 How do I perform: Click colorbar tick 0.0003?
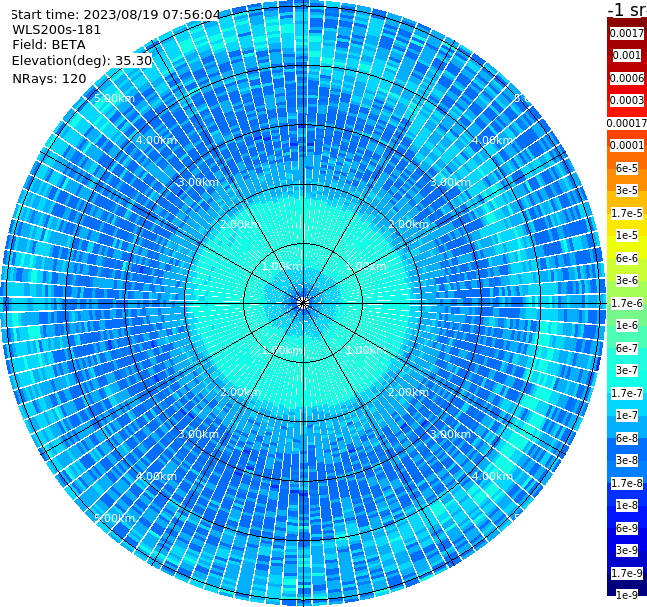click(x=627, y=100)
